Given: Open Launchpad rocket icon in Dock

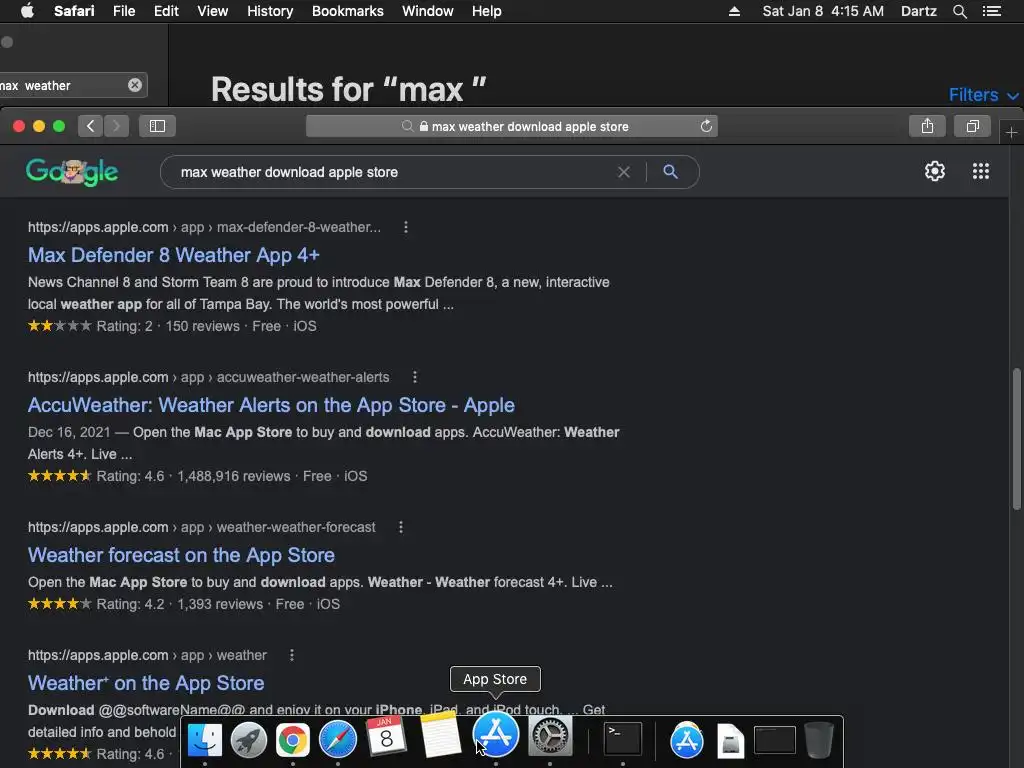Looking at the screenshot, I should pos(249,740).
